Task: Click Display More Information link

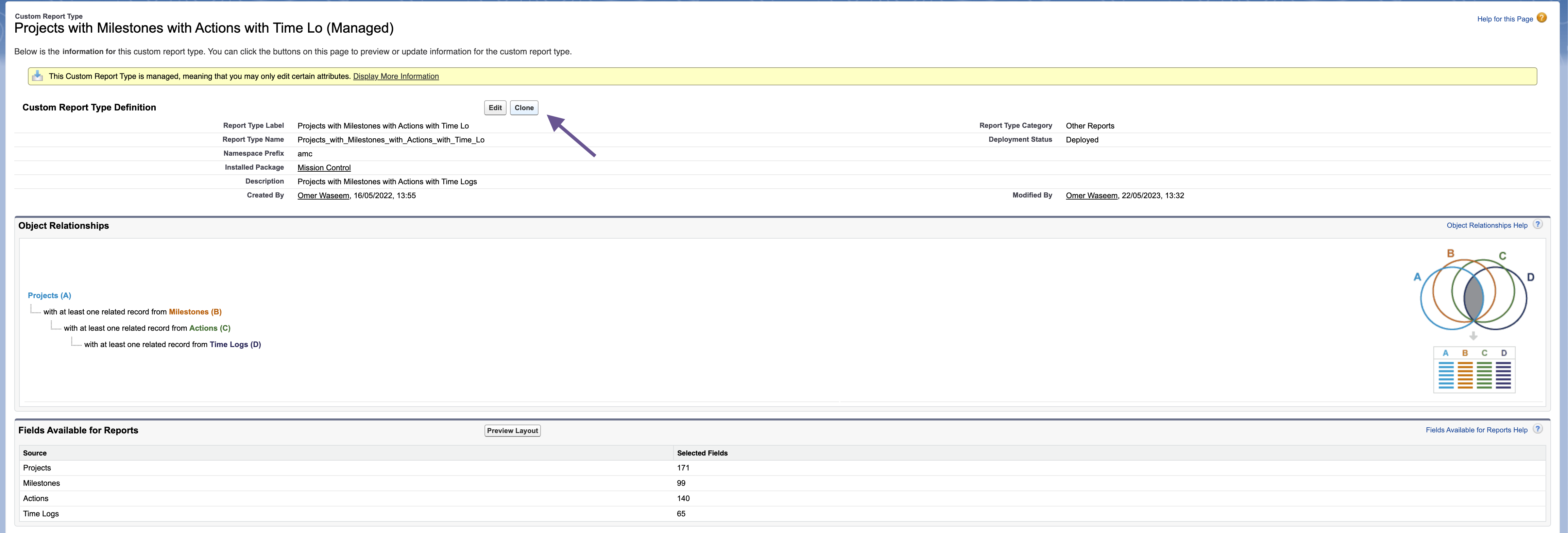Action: pyautogui.click(x=396, y=76)
